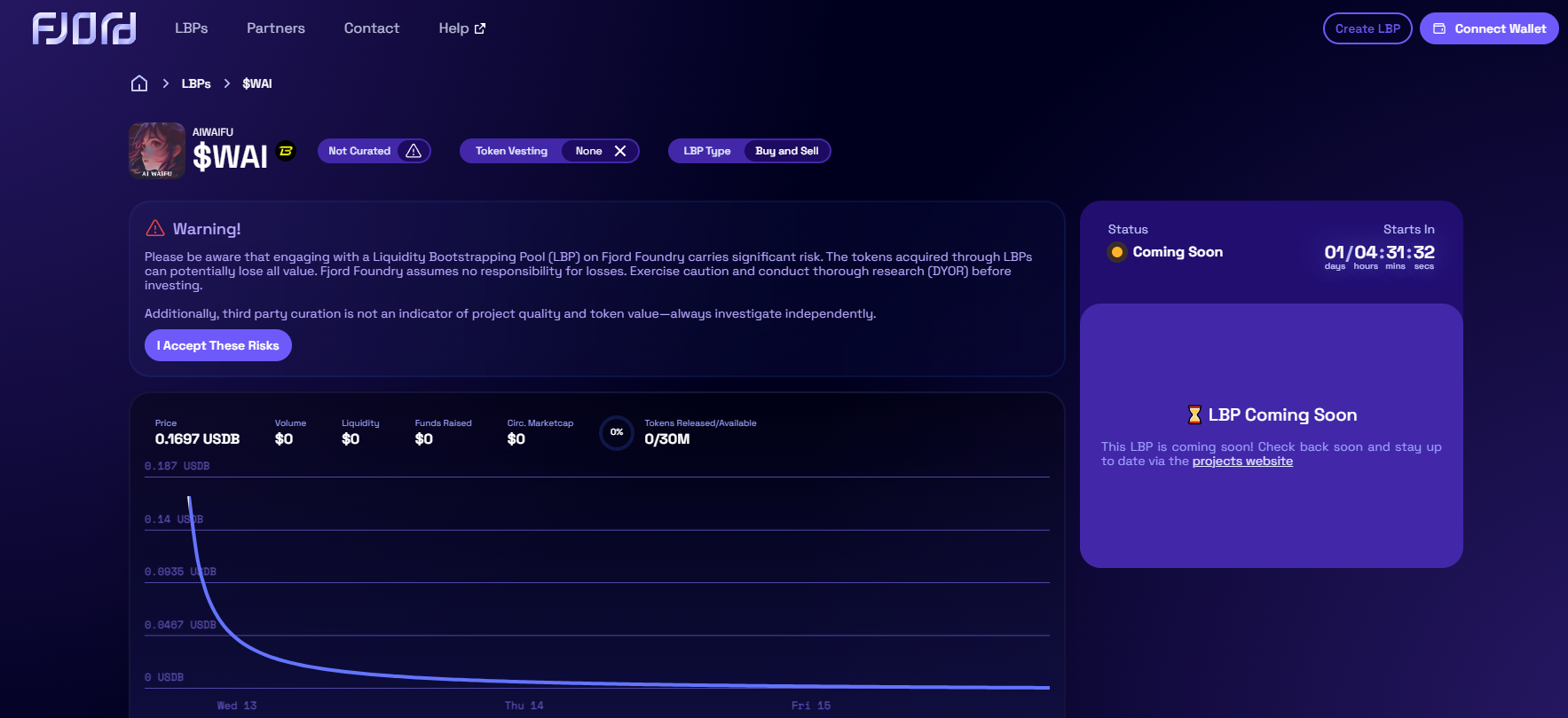The width and height of the screenshot is (1568, 718).
Task: Click the 0.187 USDB axis label
Action: (177, 466)
